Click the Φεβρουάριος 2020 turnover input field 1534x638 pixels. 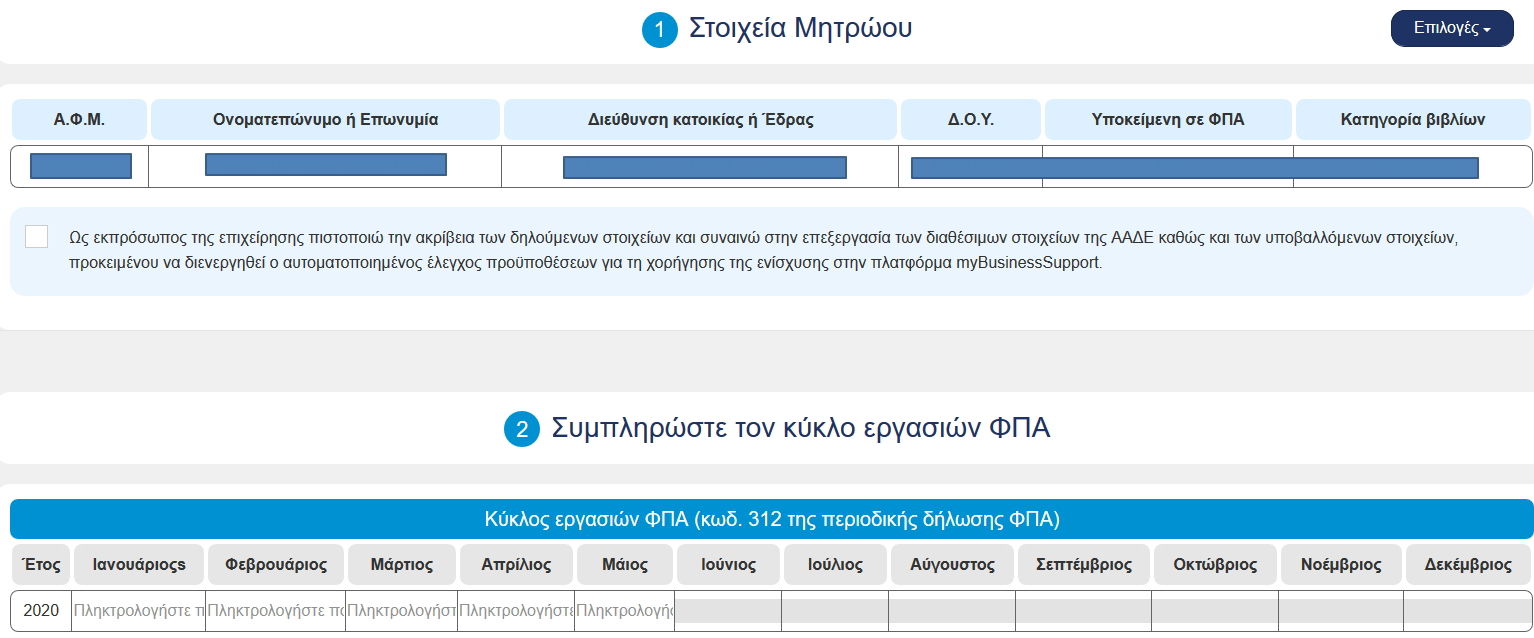pos(275,611)
